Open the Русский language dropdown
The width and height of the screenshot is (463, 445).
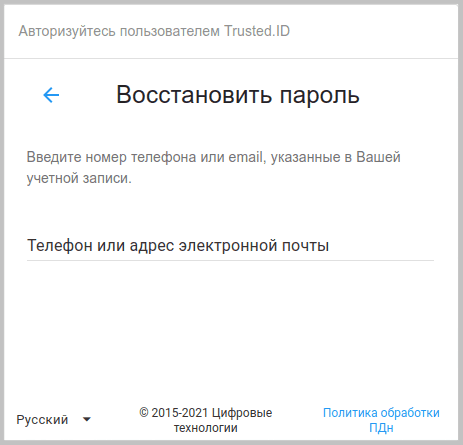54,420
